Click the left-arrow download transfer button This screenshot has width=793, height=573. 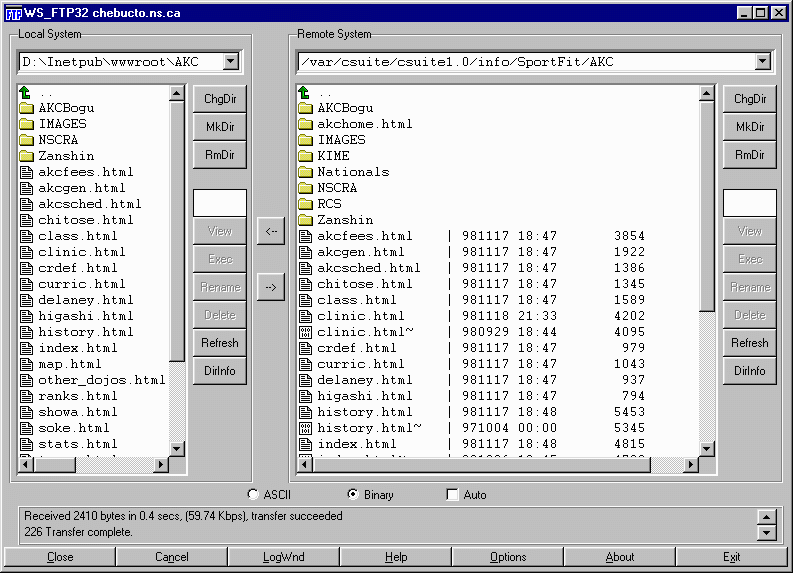click(271, 231)
